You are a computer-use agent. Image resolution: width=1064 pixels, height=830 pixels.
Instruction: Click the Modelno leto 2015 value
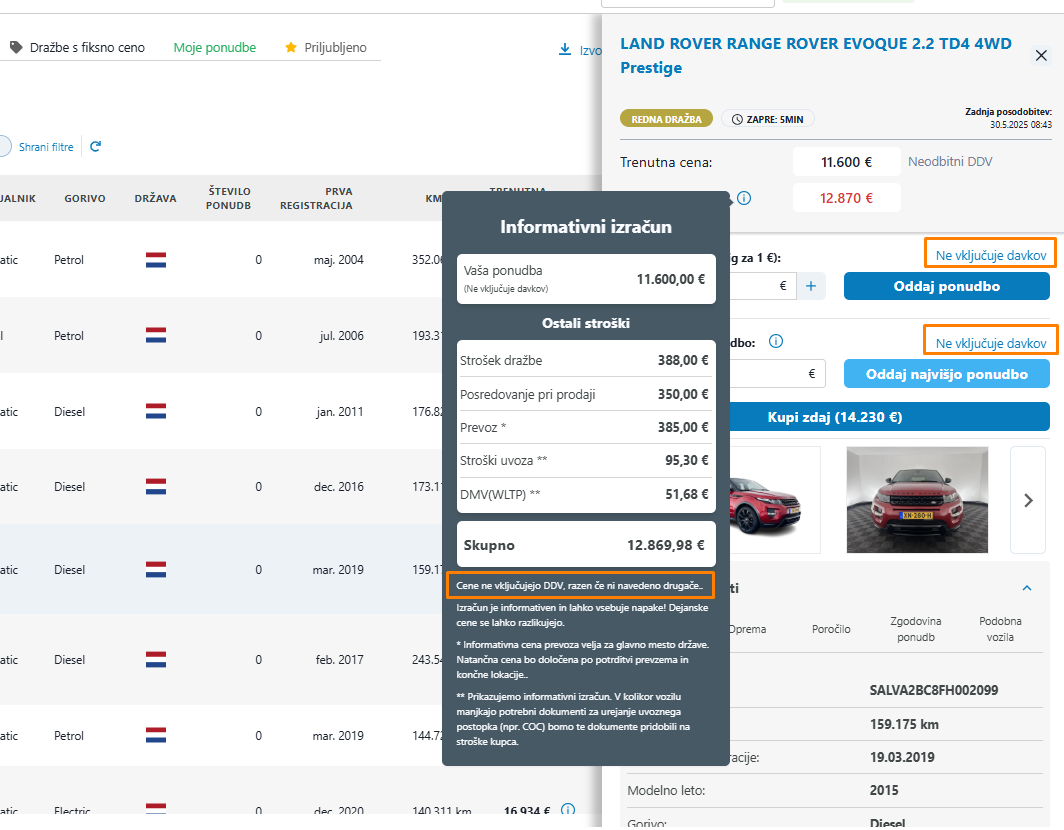(x=884, y=791)
